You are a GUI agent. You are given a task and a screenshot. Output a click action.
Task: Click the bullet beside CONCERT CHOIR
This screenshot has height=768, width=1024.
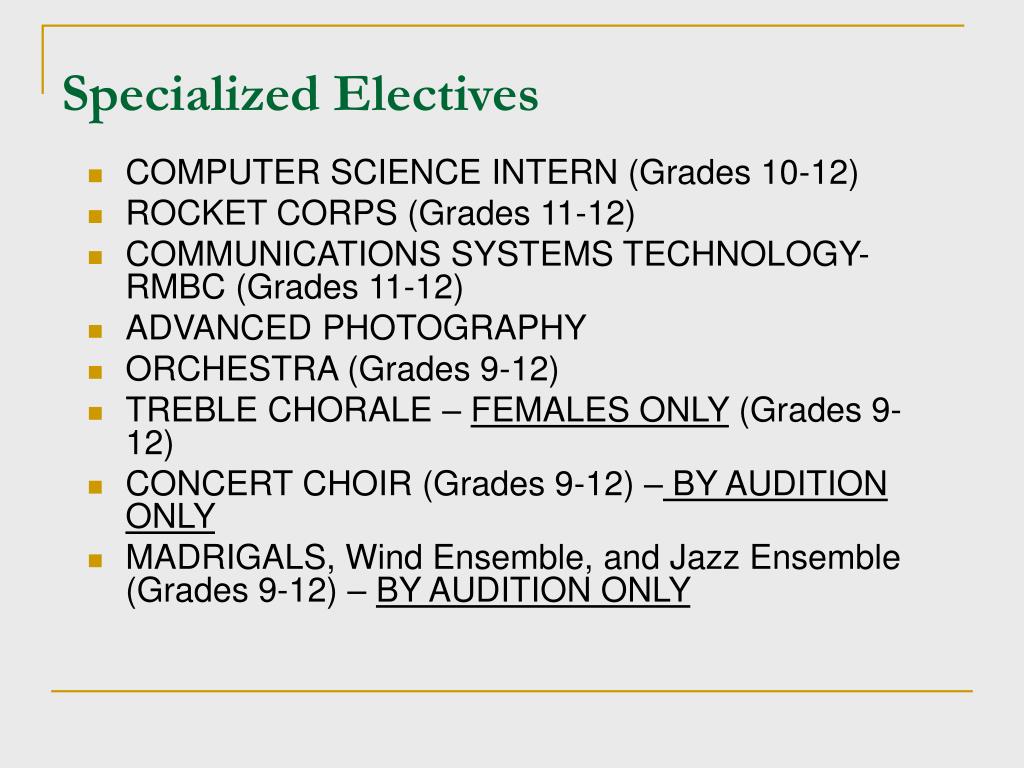coord(95,487)
